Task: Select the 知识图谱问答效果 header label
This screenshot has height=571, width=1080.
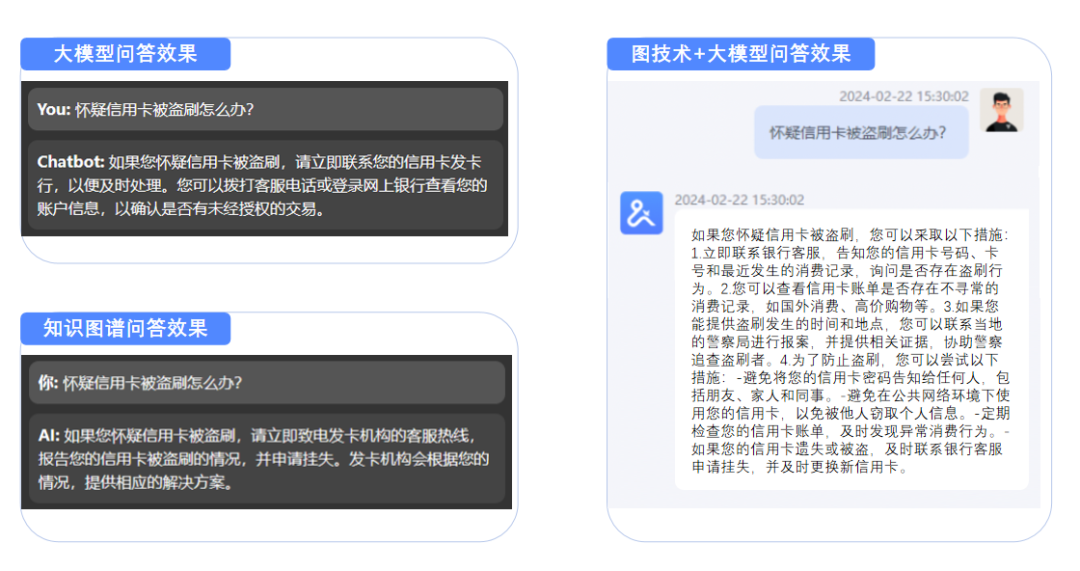Action: click(x=125, y=329)
